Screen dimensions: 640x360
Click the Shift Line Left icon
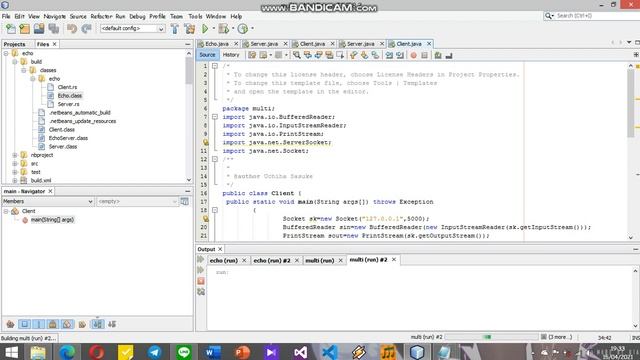pyautogui.click(x=389, y=55)
